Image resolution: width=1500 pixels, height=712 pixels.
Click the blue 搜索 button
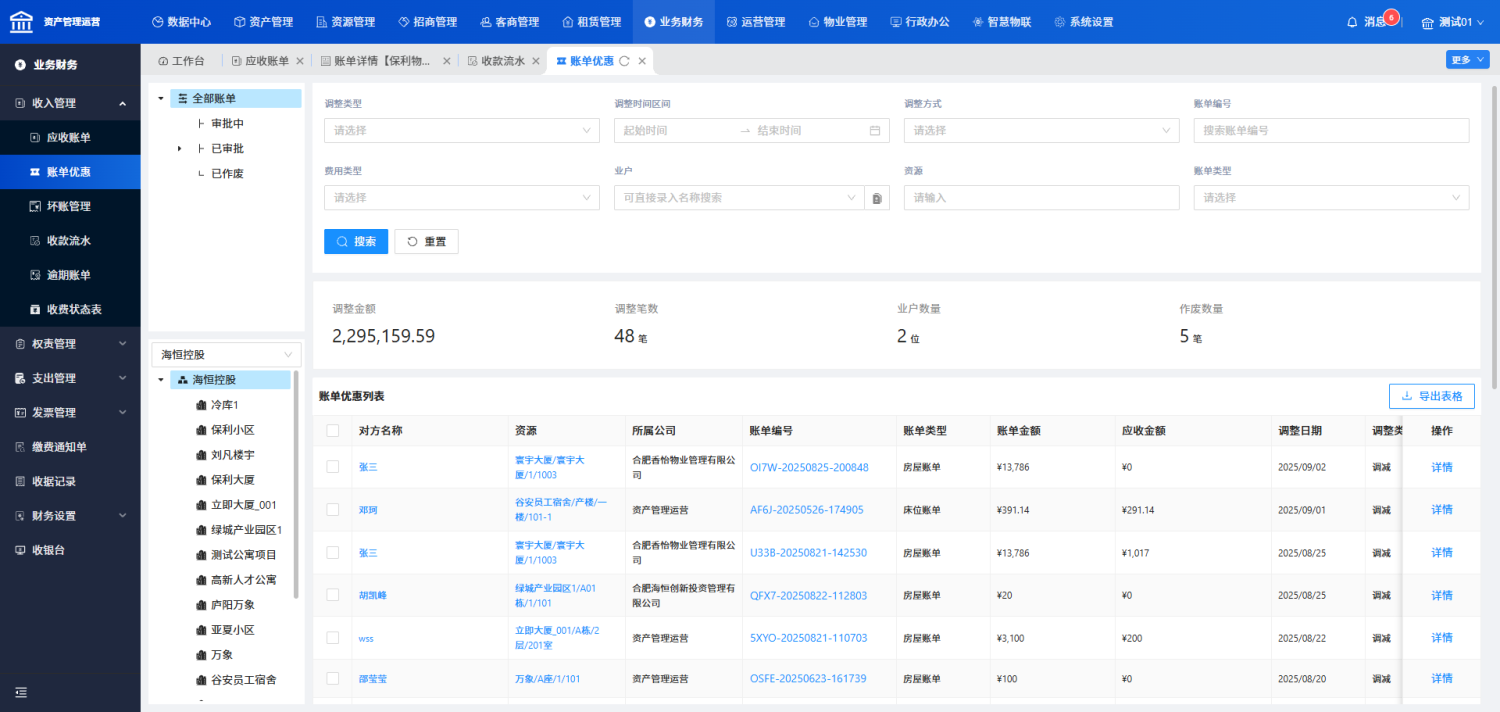[x=356, y=241]
